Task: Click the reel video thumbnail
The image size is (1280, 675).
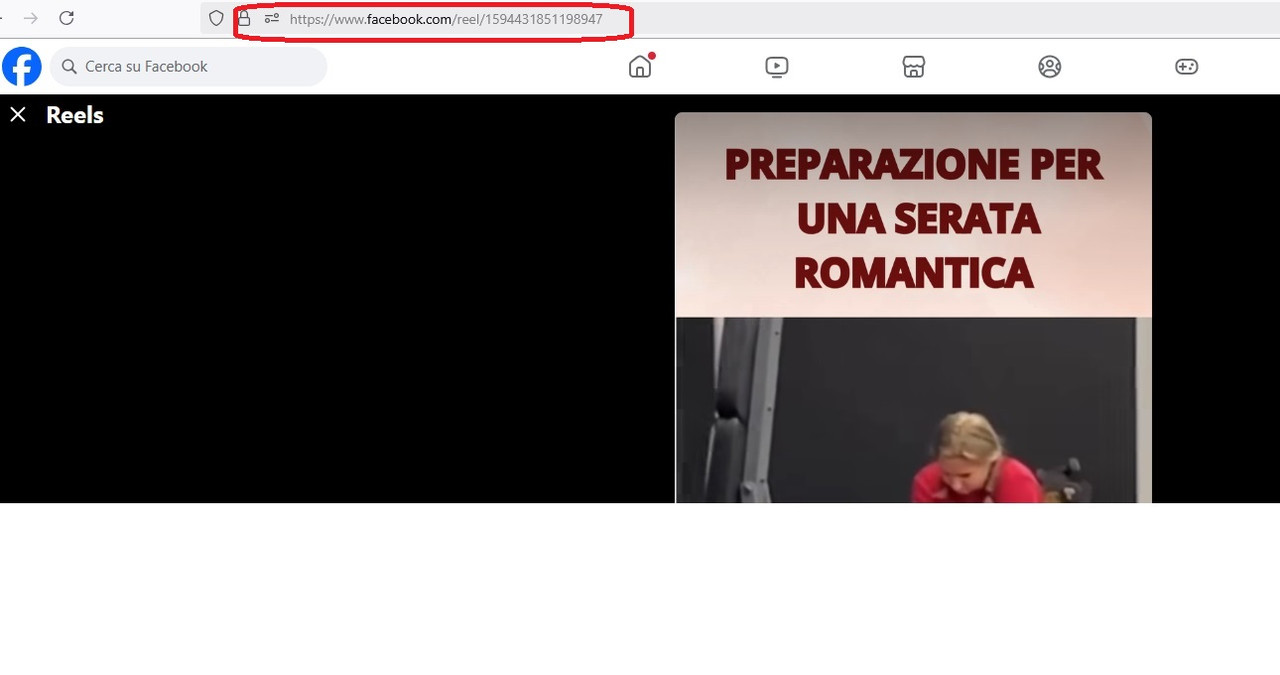Action: tap(913, 307)
